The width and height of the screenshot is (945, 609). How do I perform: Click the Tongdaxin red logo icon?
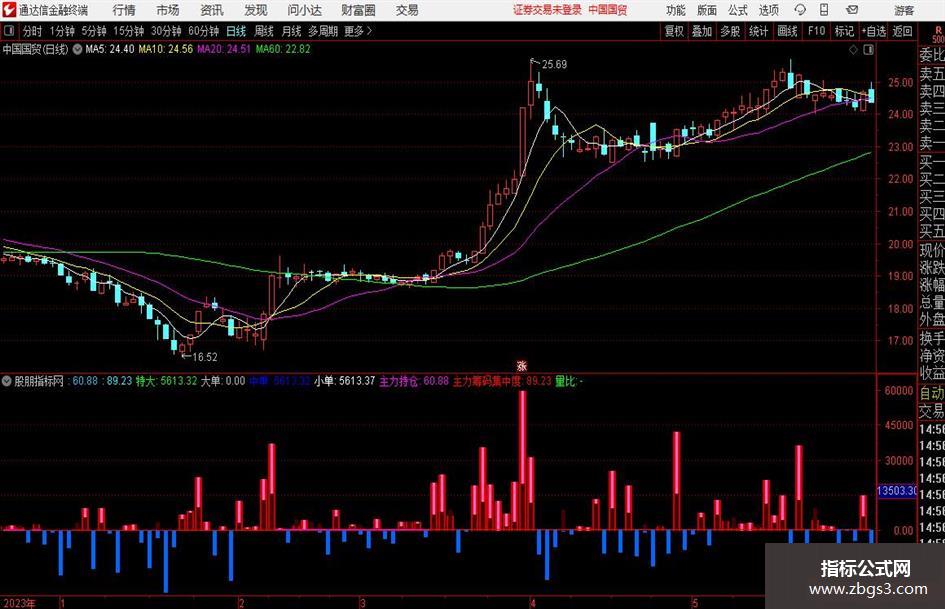(x=9, y=10)
